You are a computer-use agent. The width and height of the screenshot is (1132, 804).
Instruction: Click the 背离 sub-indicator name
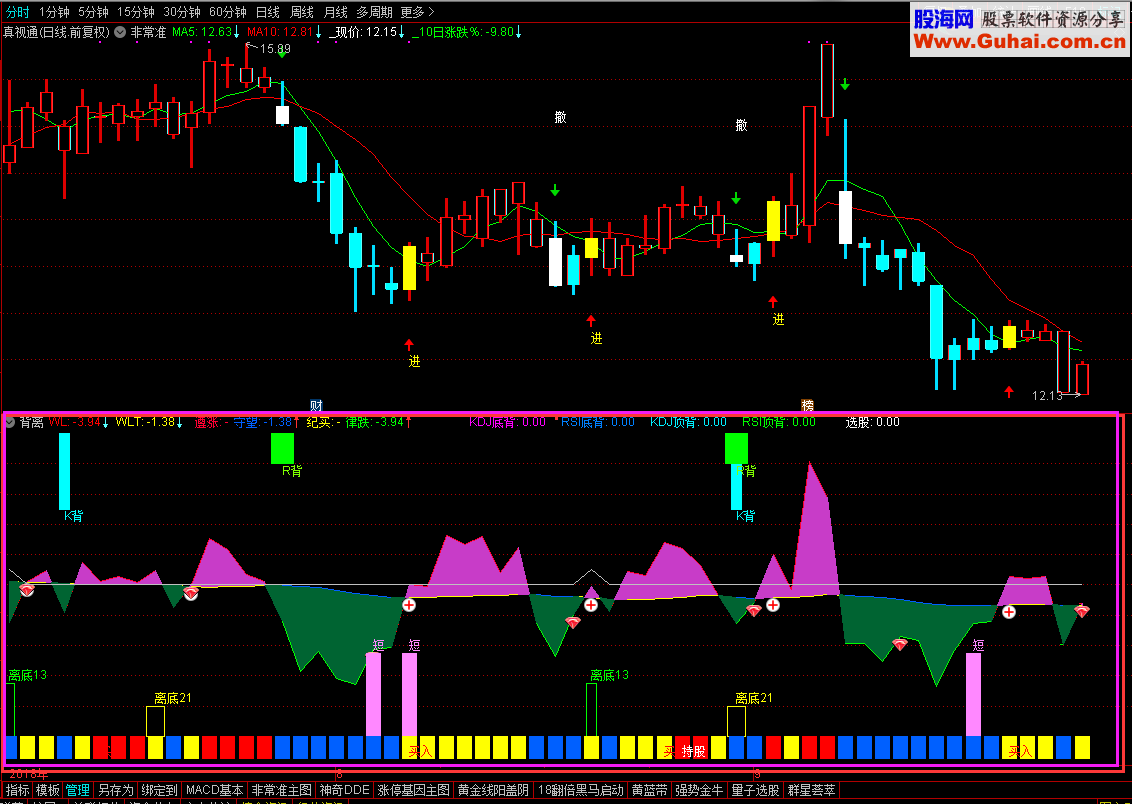32,422
